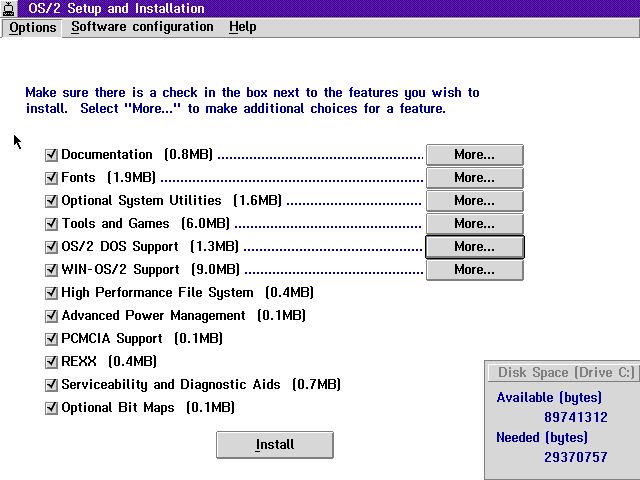Open More... for WIN-OS/2 Support
The height and width of the screenshot is (480, 640).
475,270
